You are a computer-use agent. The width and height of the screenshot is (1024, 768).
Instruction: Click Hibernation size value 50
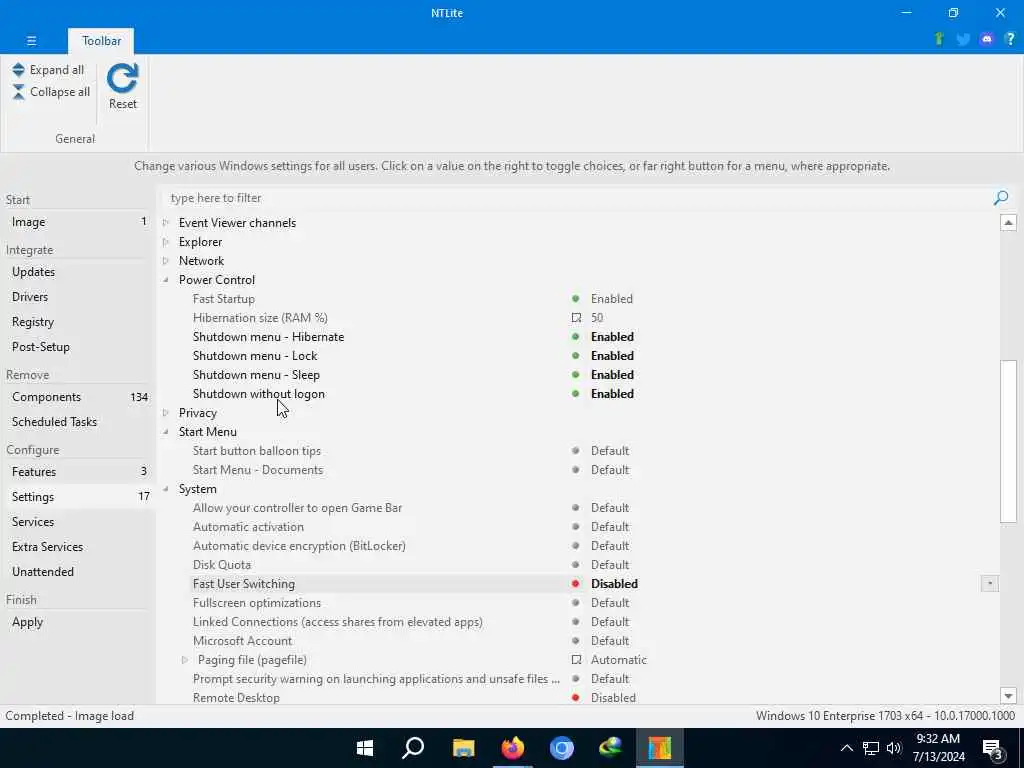pos(596,317)
